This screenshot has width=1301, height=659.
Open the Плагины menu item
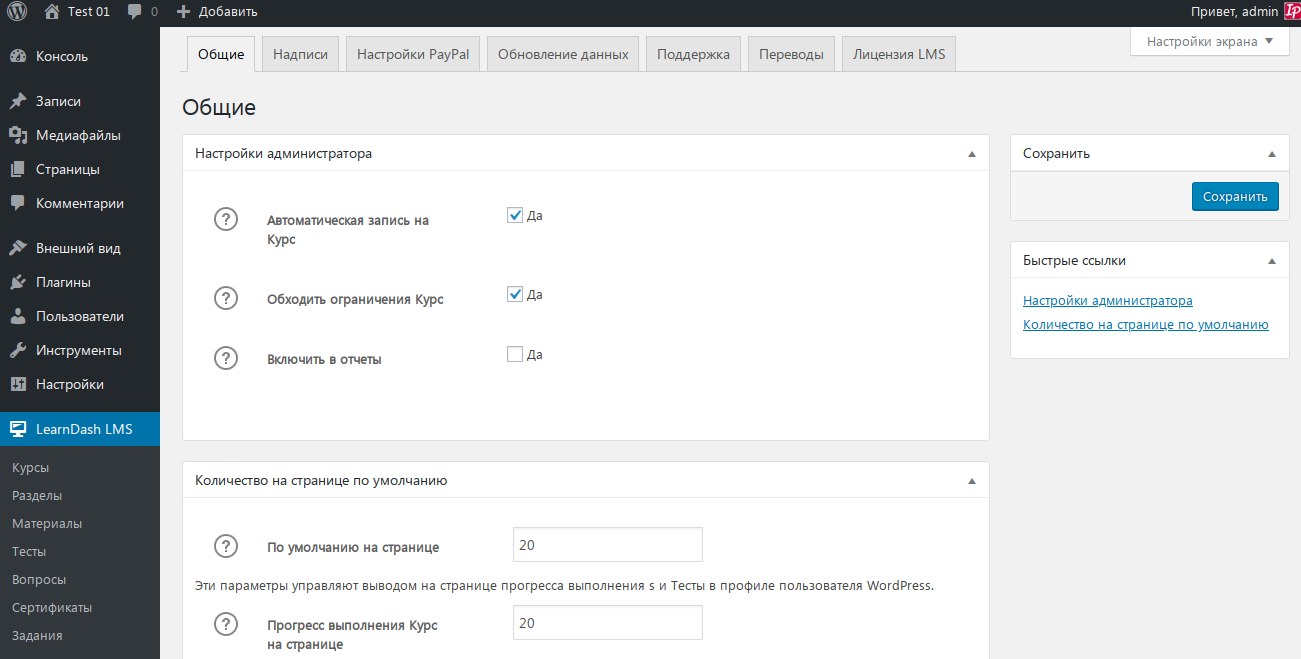pyautogui.click(x=80, y=282)
